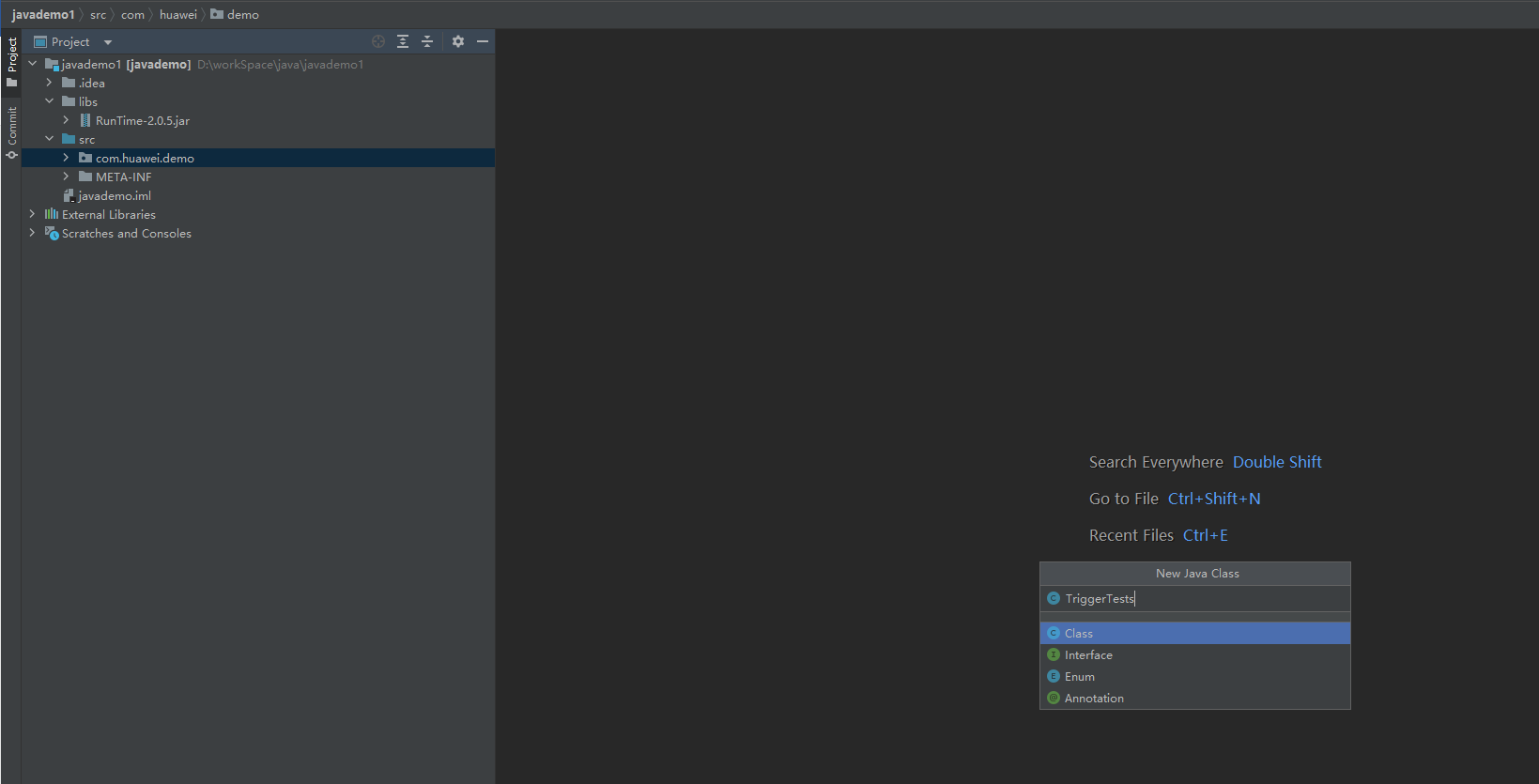
Task: Expand the .idea folder
Action: tap(49, 83)
